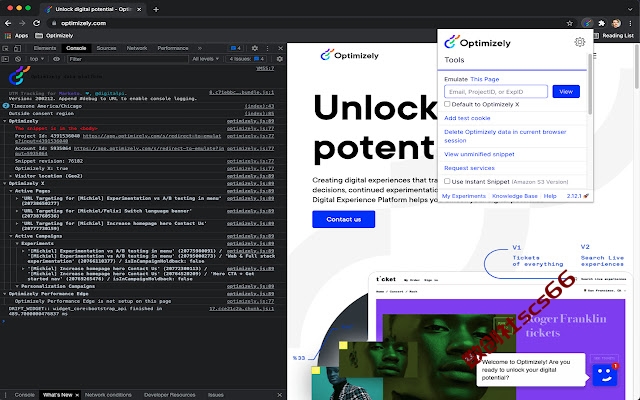Open the top JavaScript context dropdown
Screen dimensions: 640x400
pos(36,59)
